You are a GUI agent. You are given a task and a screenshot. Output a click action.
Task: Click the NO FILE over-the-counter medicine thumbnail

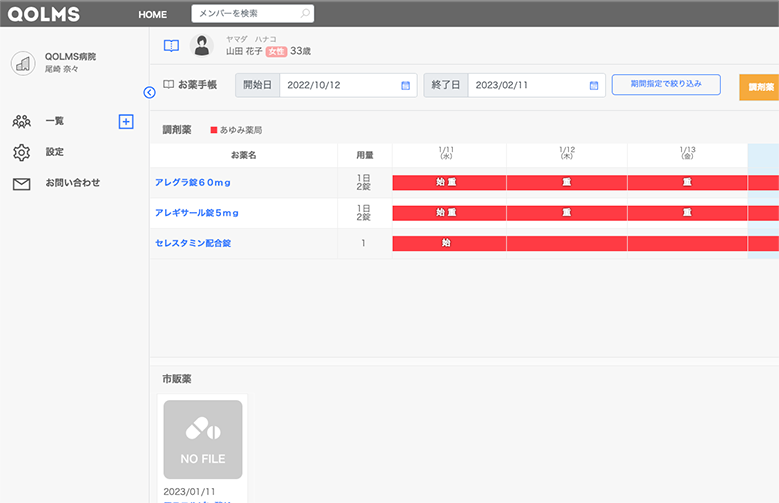[x=203, y=439]
